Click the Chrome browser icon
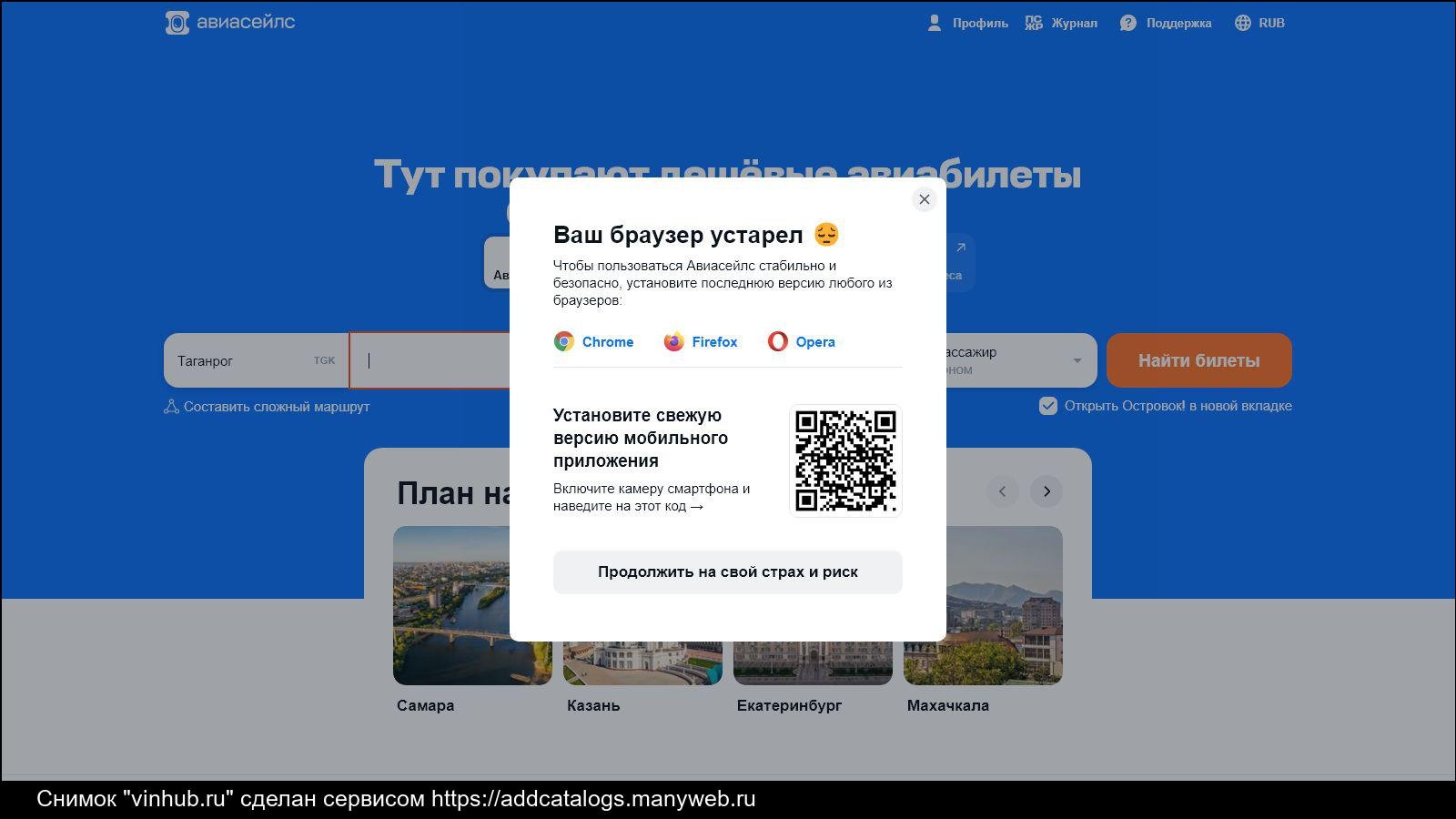This screenshot has width=1456, height=819. click(564, 342)
